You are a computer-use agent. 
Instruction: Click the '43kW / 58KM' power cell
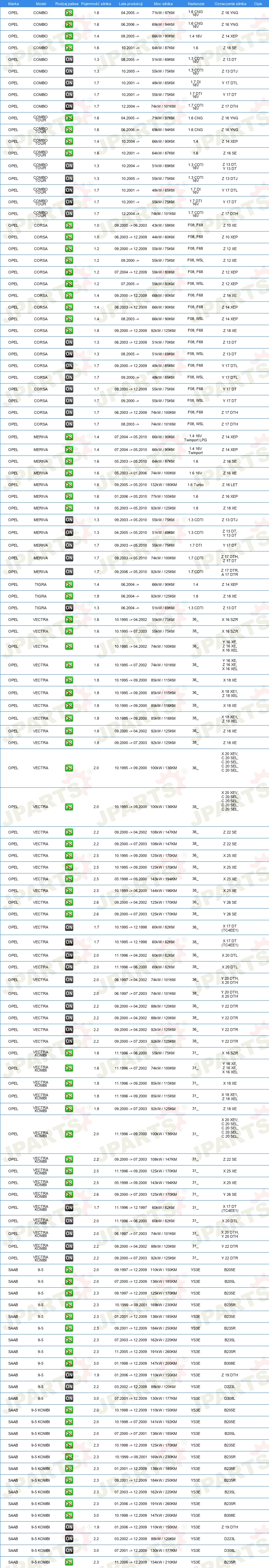pyautogui.click(x=163, y=225)
